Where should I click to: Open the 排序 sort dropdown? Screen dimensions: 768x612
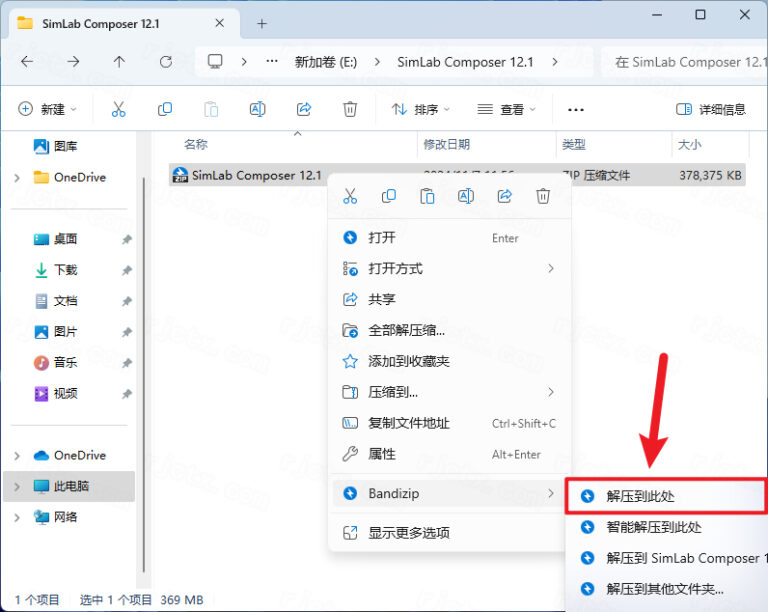pyautogui.click(x=420, y=109)
